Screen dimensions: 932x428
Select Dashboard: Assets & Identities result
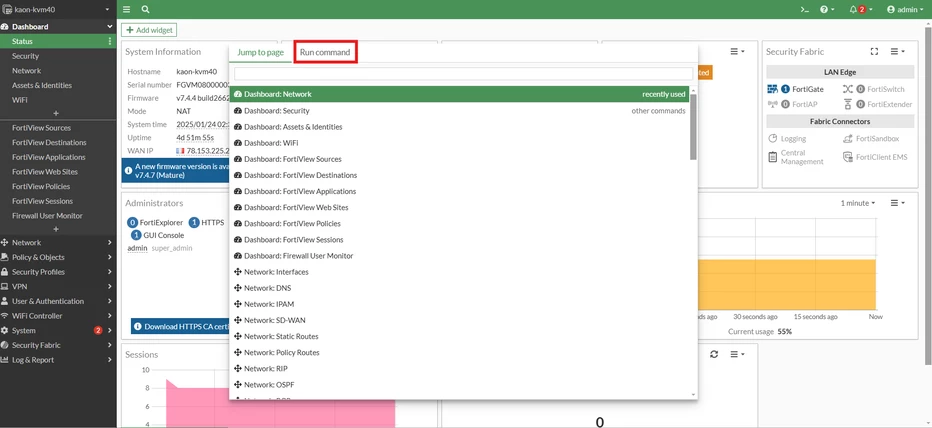459,127
